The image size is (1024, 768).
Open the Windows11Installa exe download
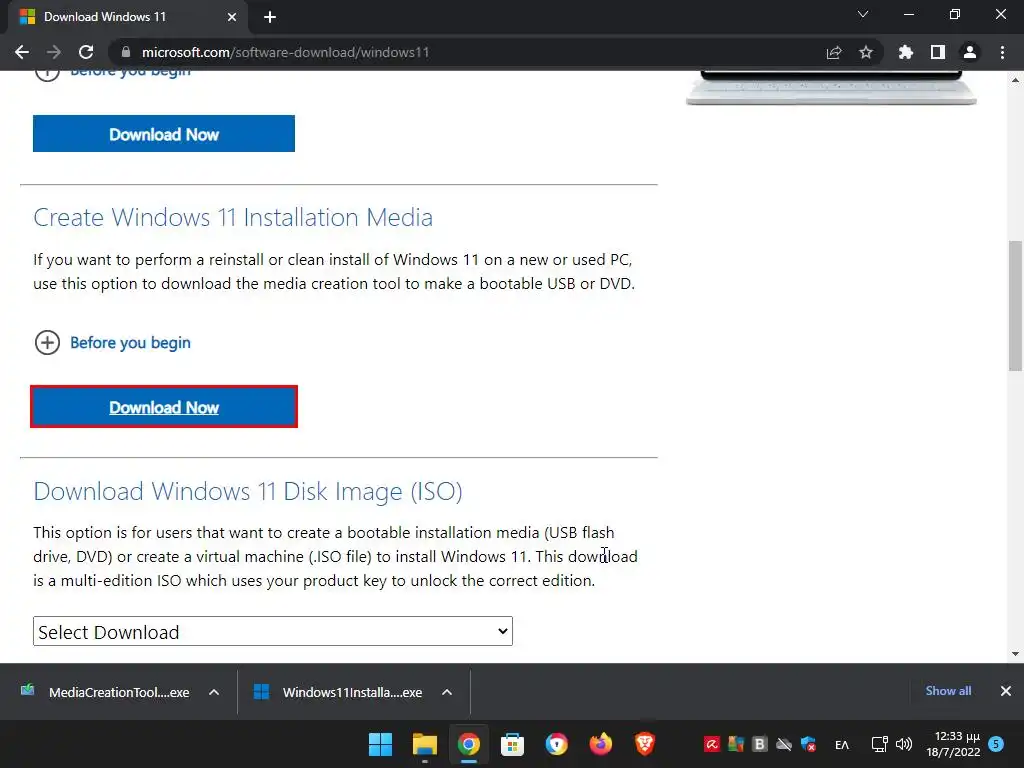tap(339, 692)
